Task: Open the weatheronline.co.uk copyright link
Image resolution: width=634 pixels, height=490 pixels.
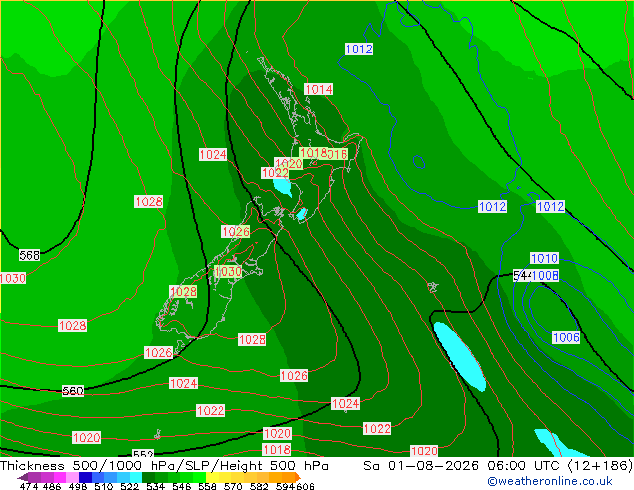Action: pos(549,481)
